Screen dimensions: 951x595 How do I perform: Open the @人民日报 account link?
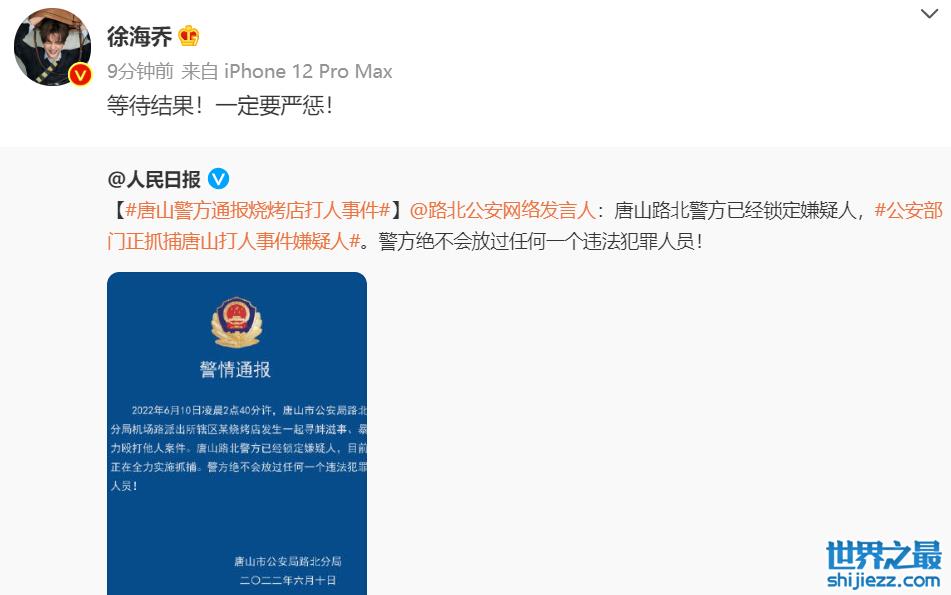click(x=154, y=179)
